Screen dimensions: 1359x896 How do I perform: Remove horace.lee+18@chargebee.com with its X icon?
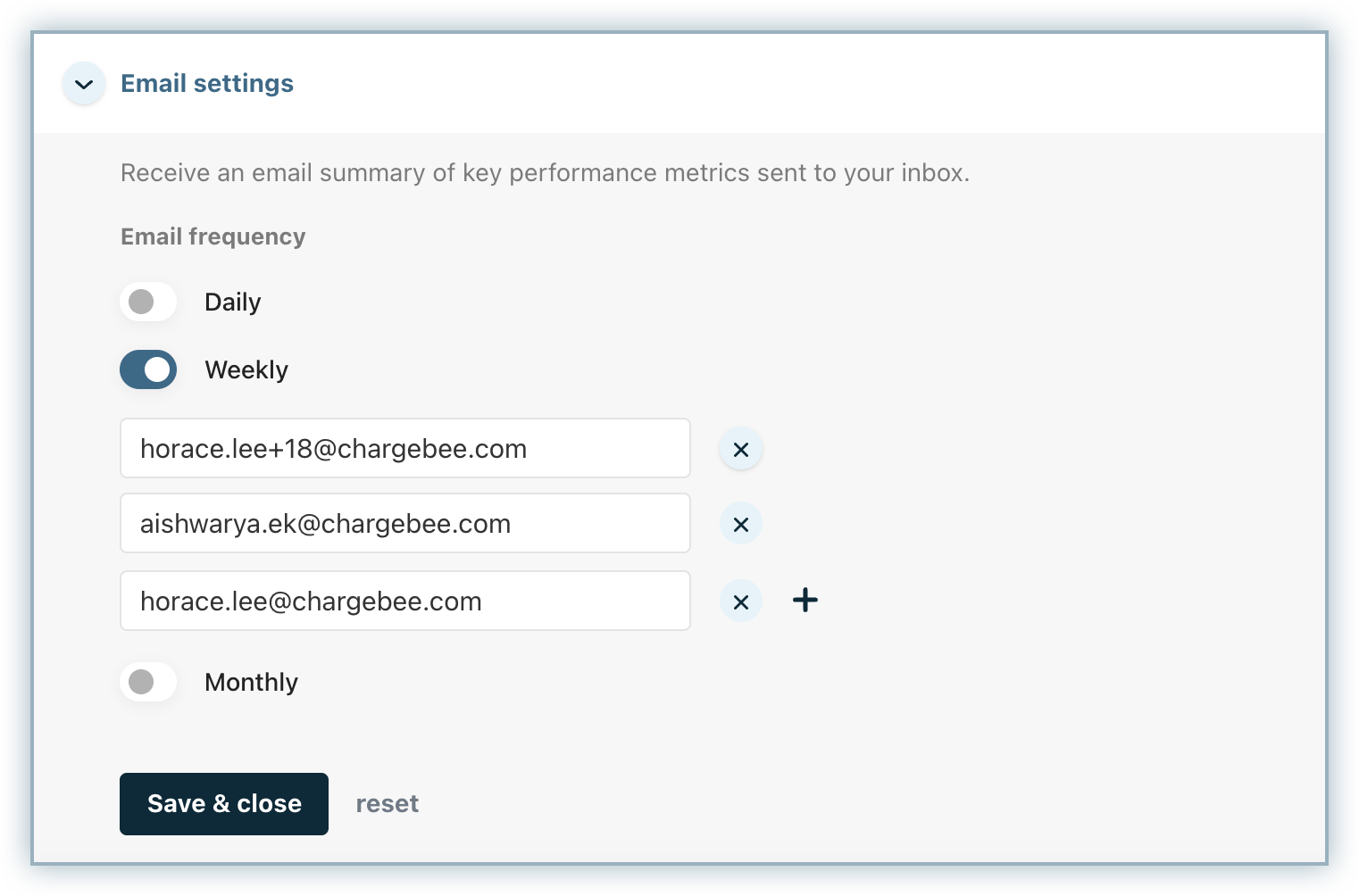coord(740,450)
